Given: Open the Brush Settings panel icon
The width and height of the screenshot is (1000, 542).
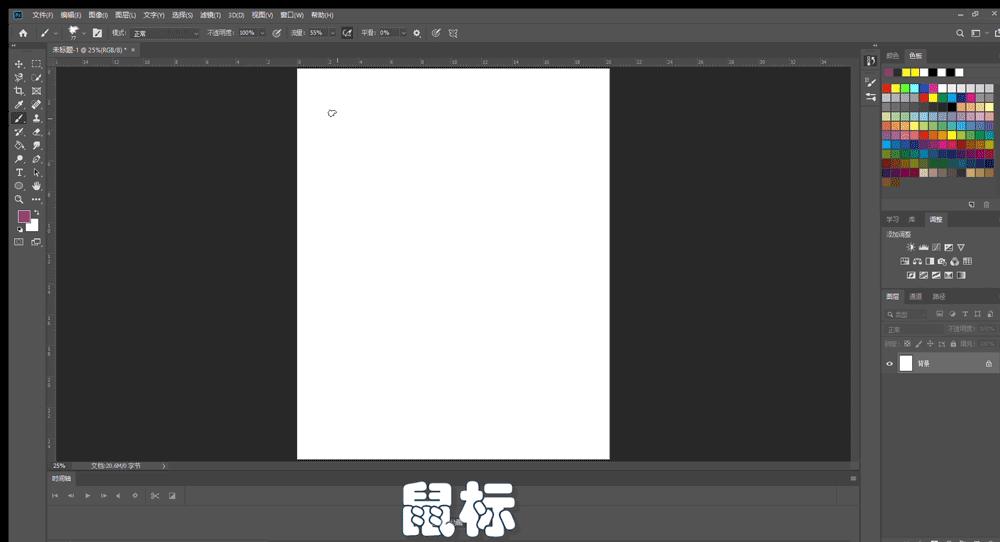Looking at the screenshot, I should (x=871, y=82).
